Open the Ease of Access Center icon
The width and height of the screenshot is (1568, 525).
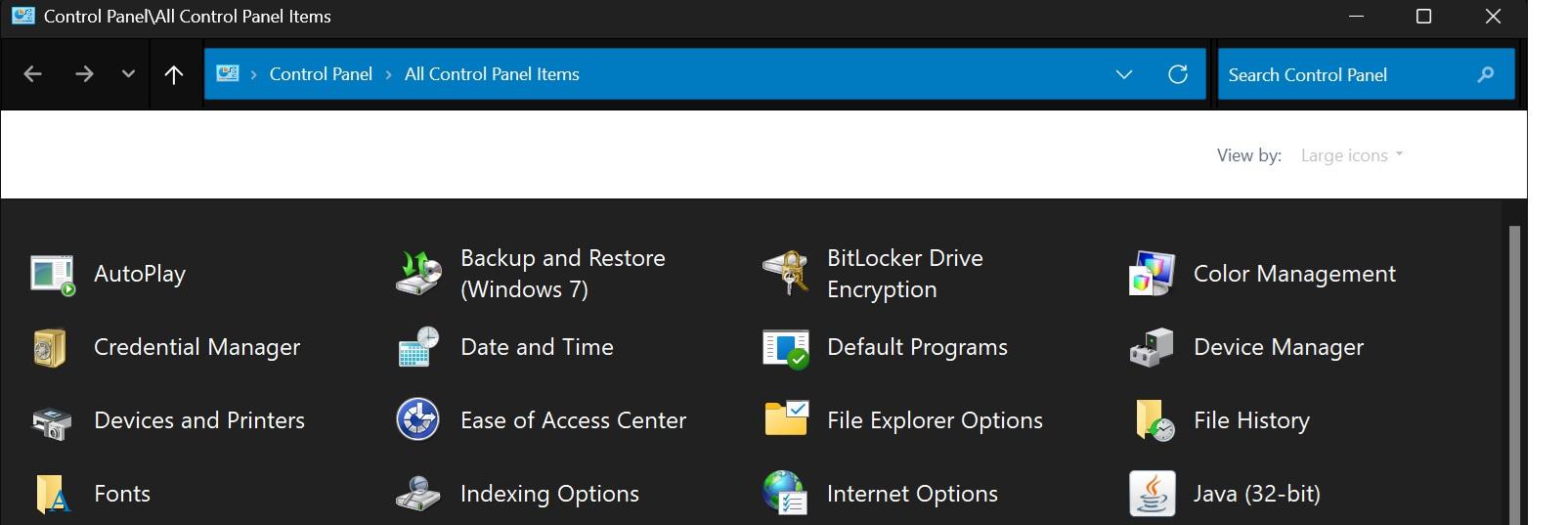click(x=417, y=419)
